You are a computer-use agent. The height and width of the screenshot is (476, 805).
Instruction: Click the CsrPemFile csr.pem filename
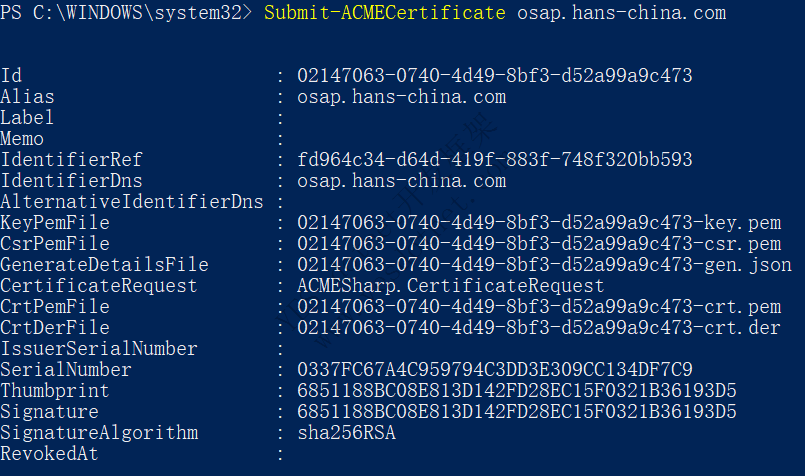(x=539, y=244)
